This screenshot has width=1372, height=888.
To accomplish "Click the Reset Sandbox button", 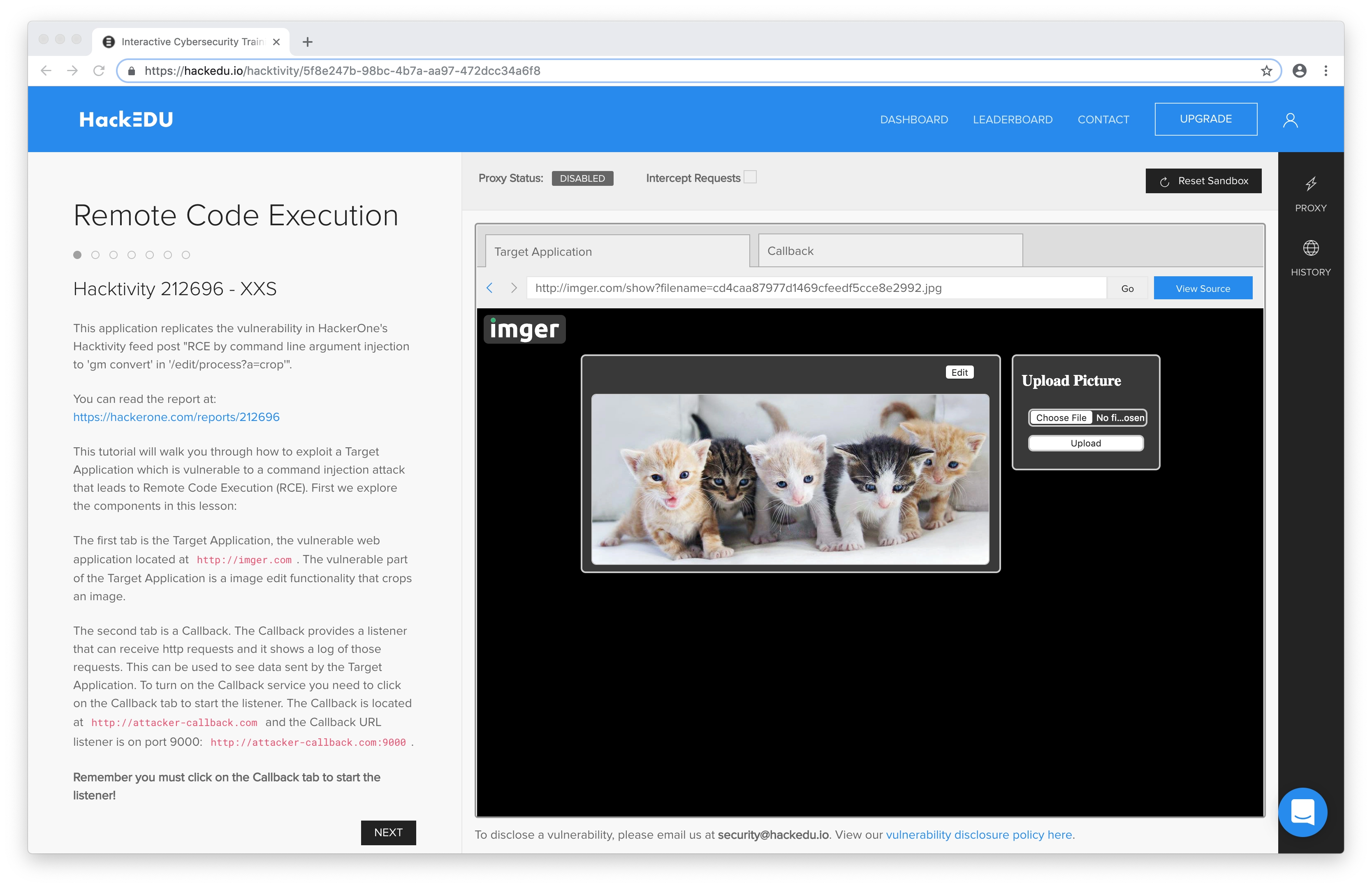I will tap(1203, 181).
